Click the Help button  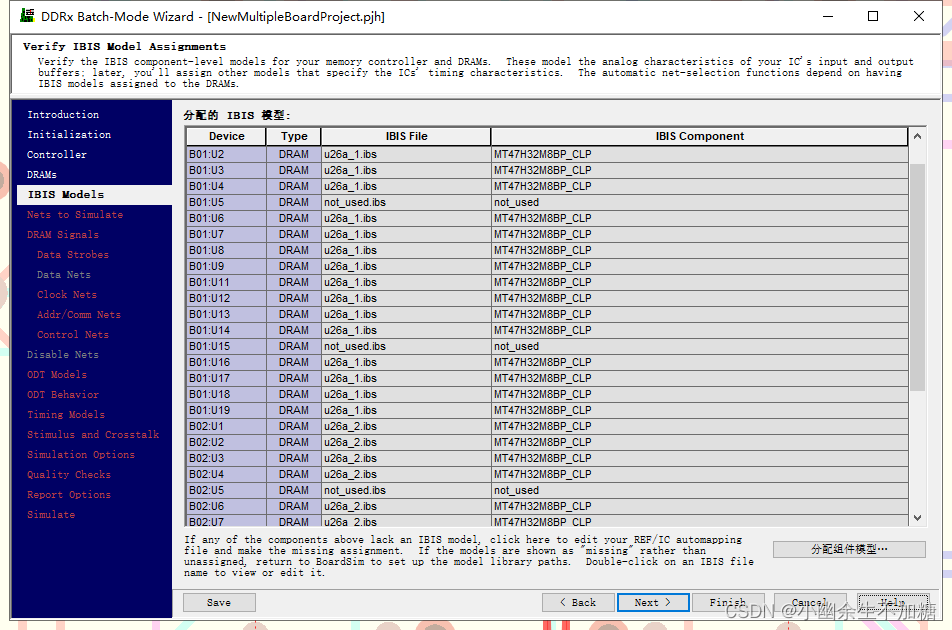[892, 603]
